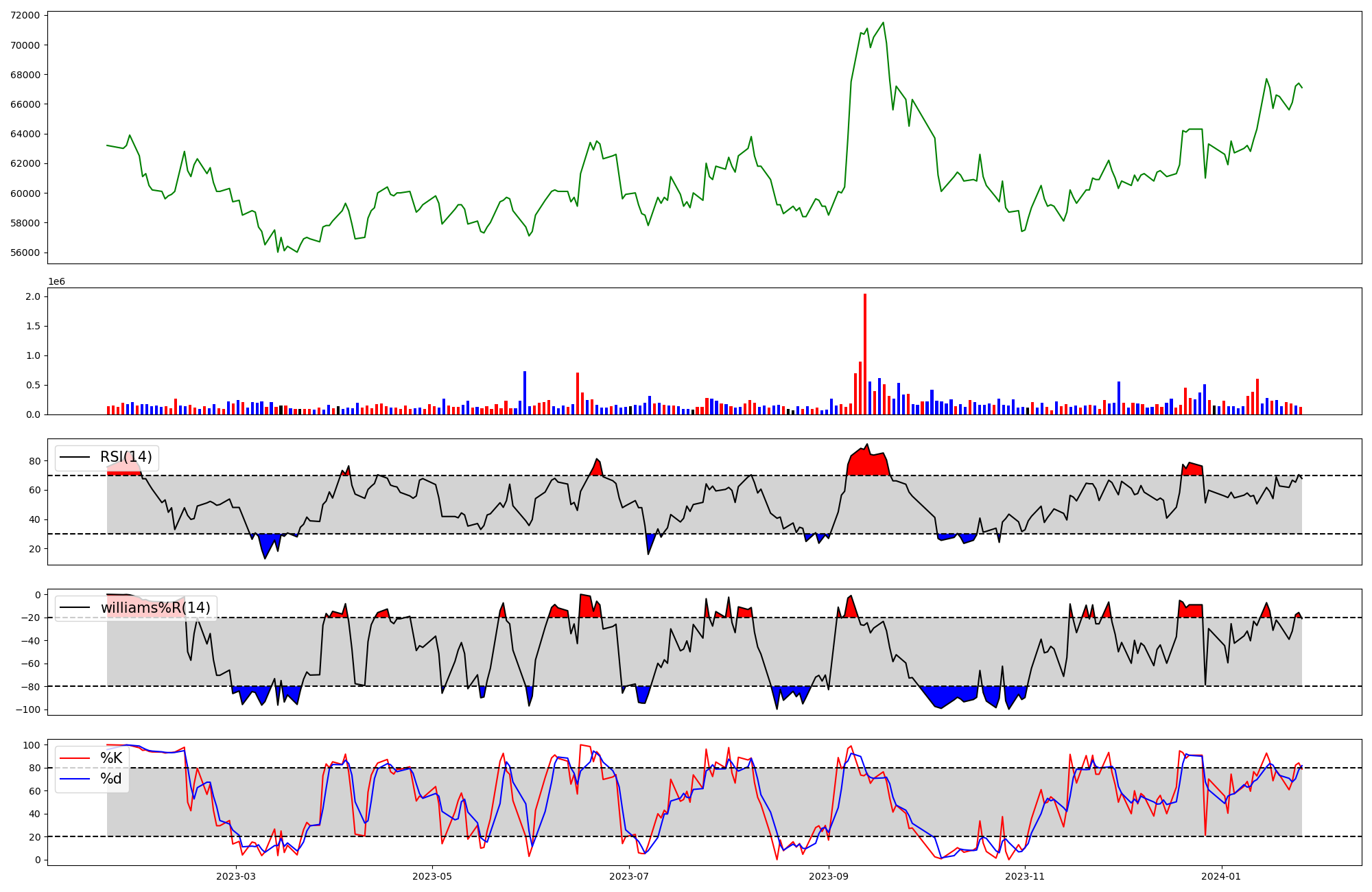
Task: Click the -100 Williams %R axis label
Action: [27, 709]
